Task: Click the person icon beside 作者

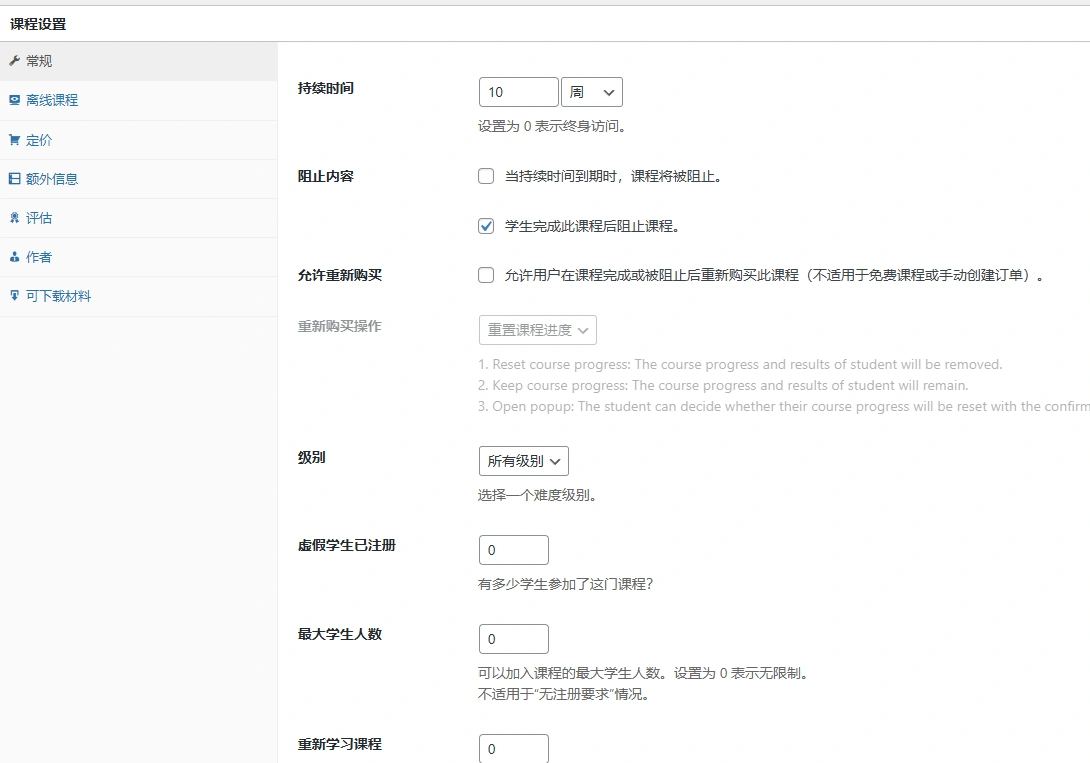Action: pos(16,257)
